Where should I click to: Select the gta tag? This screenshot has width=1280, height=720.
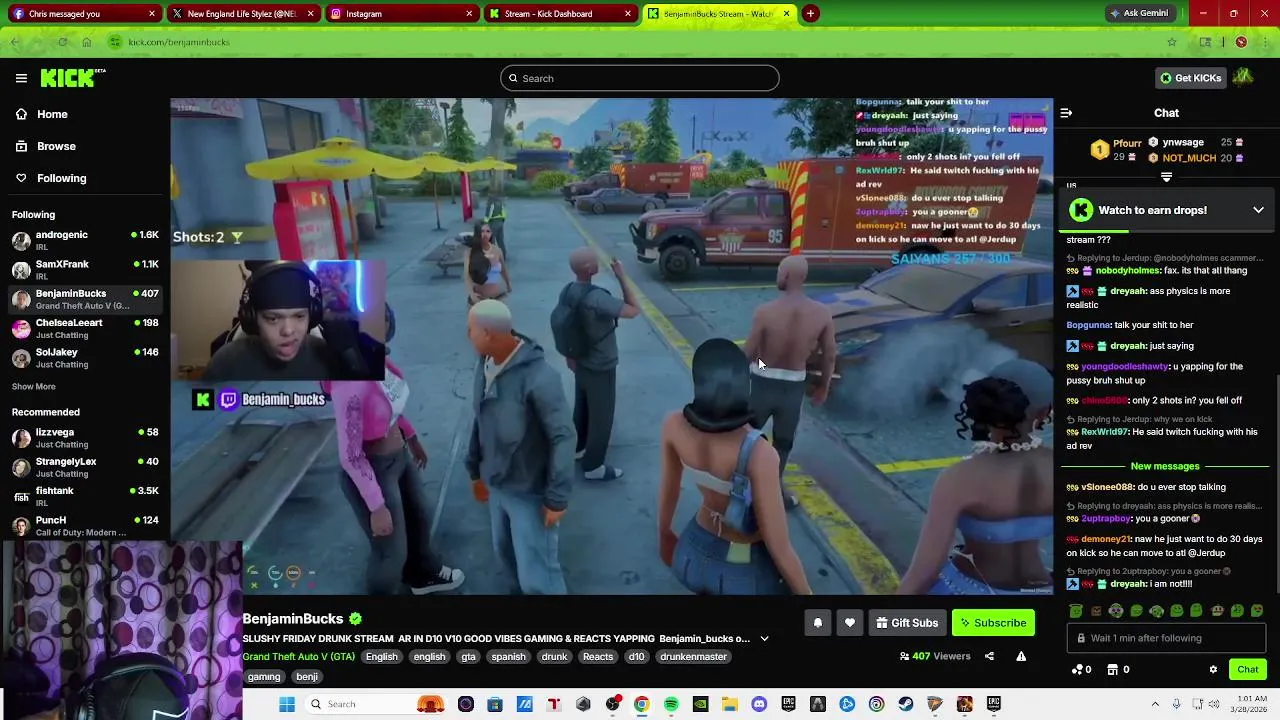tap(468, 656)
